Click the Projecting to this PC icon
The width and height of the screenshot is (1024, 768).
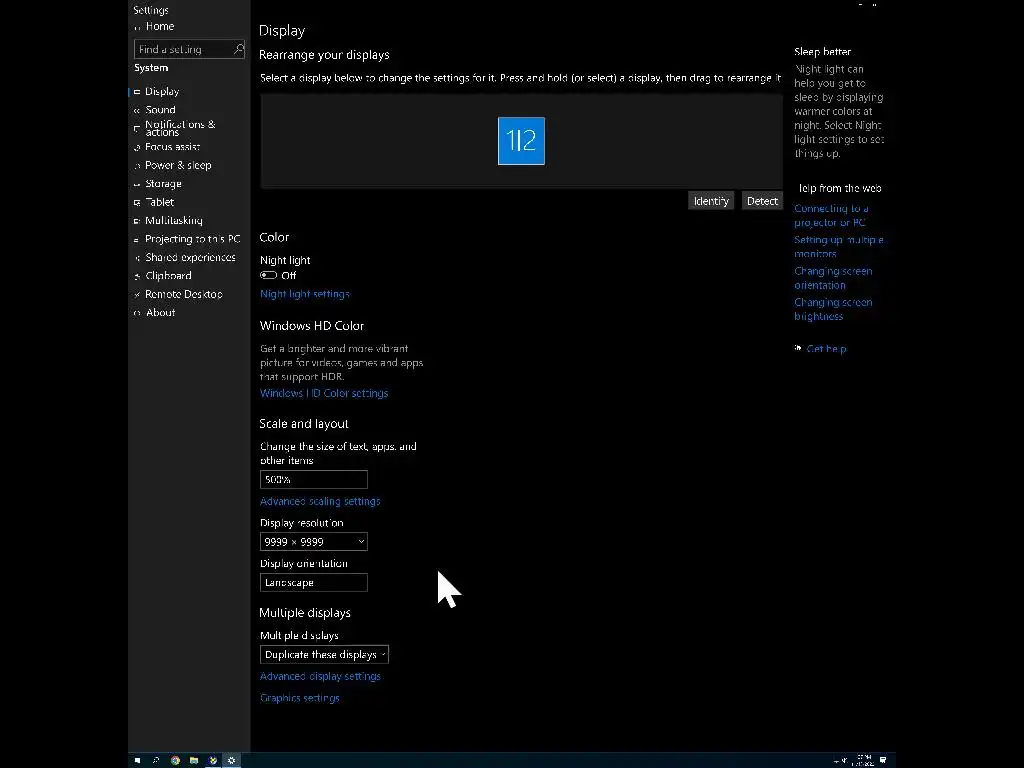click(137, 239)
